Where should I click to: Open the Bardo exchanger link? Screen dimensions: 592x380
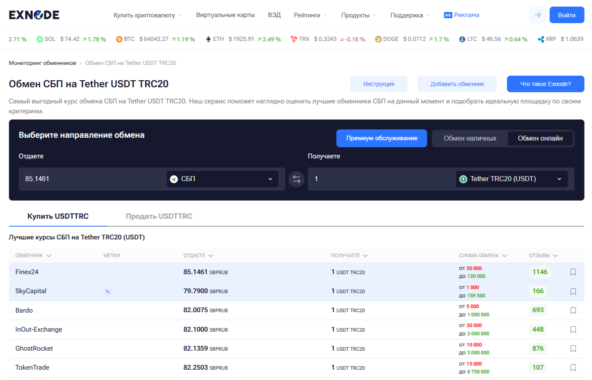coord(24,310)
